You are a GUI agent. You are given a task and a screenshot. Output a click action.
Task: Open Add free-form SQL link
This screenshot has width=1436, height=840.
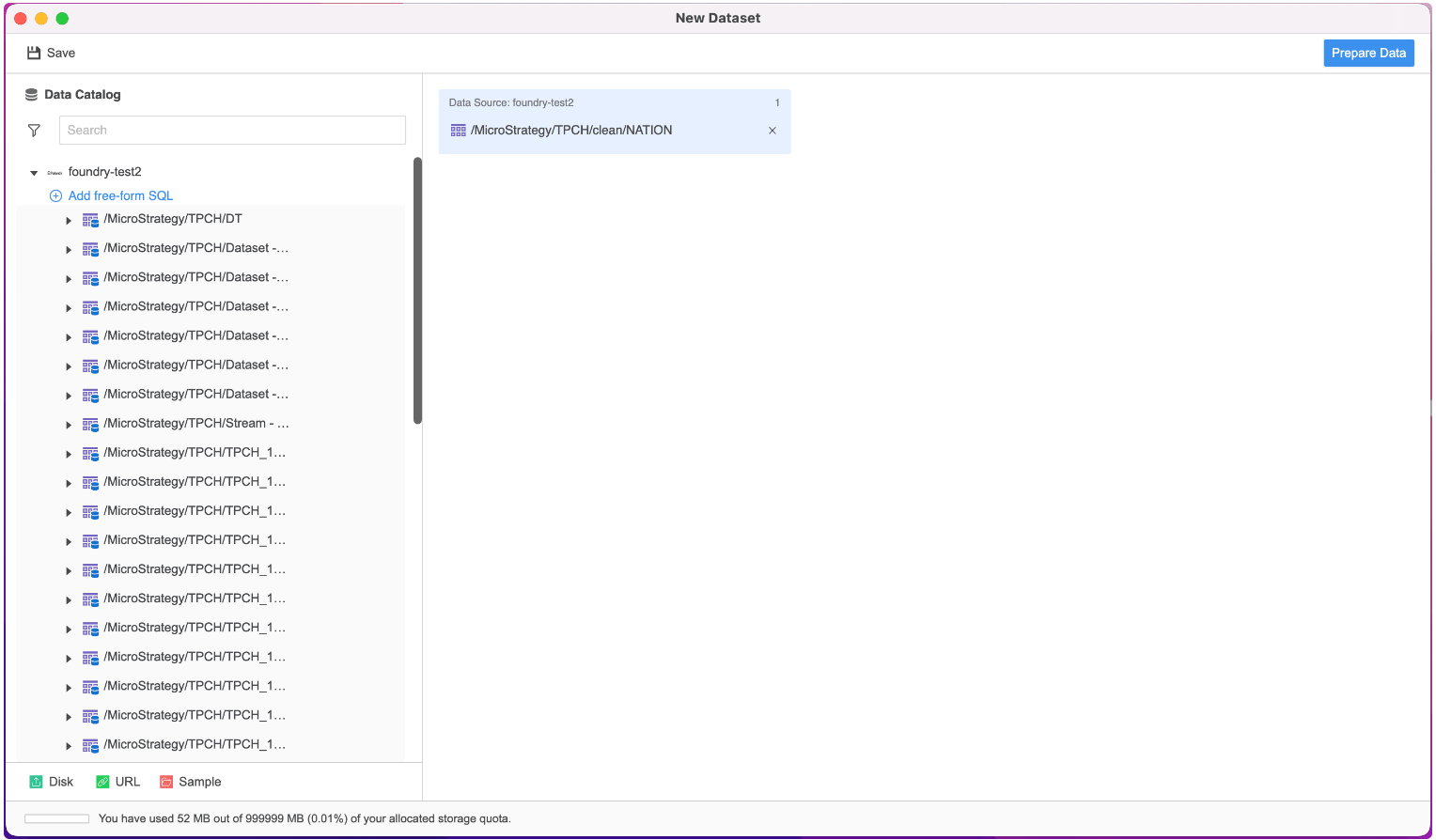120,196
